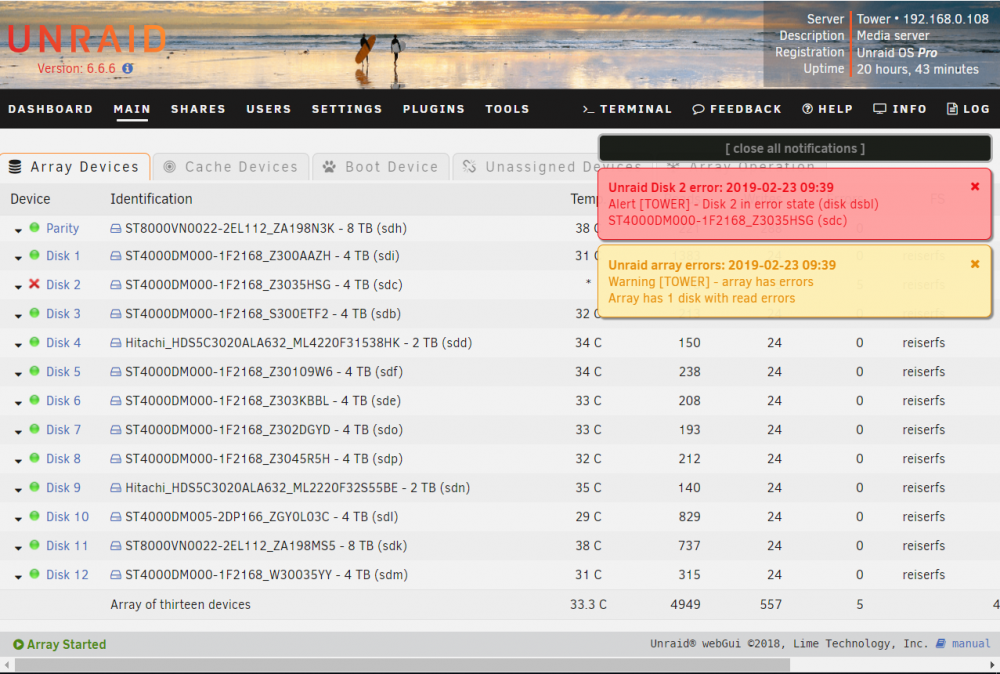The height and width of the screenshot is (674, 1000).
Task: Select the Array Devices tab
Action: click(x=75, y=167)
